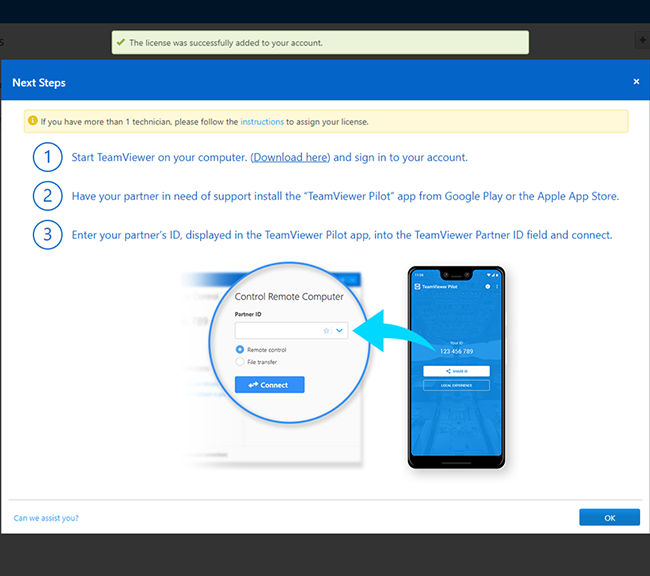Select the Remote control radio button
The height and width of the screenshot is (576, 650).
click(x=240, y=350)
